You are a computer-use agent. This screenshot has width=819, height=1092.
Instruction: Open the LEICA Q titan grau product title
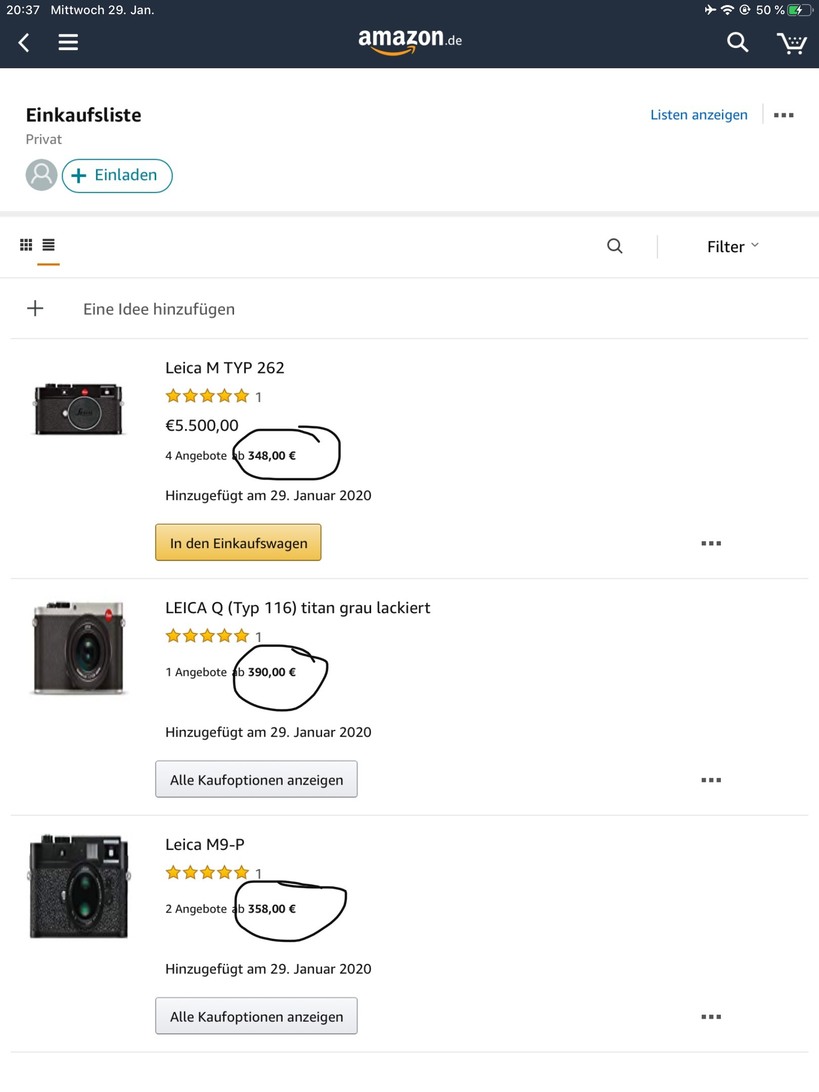tap(297, 607)
